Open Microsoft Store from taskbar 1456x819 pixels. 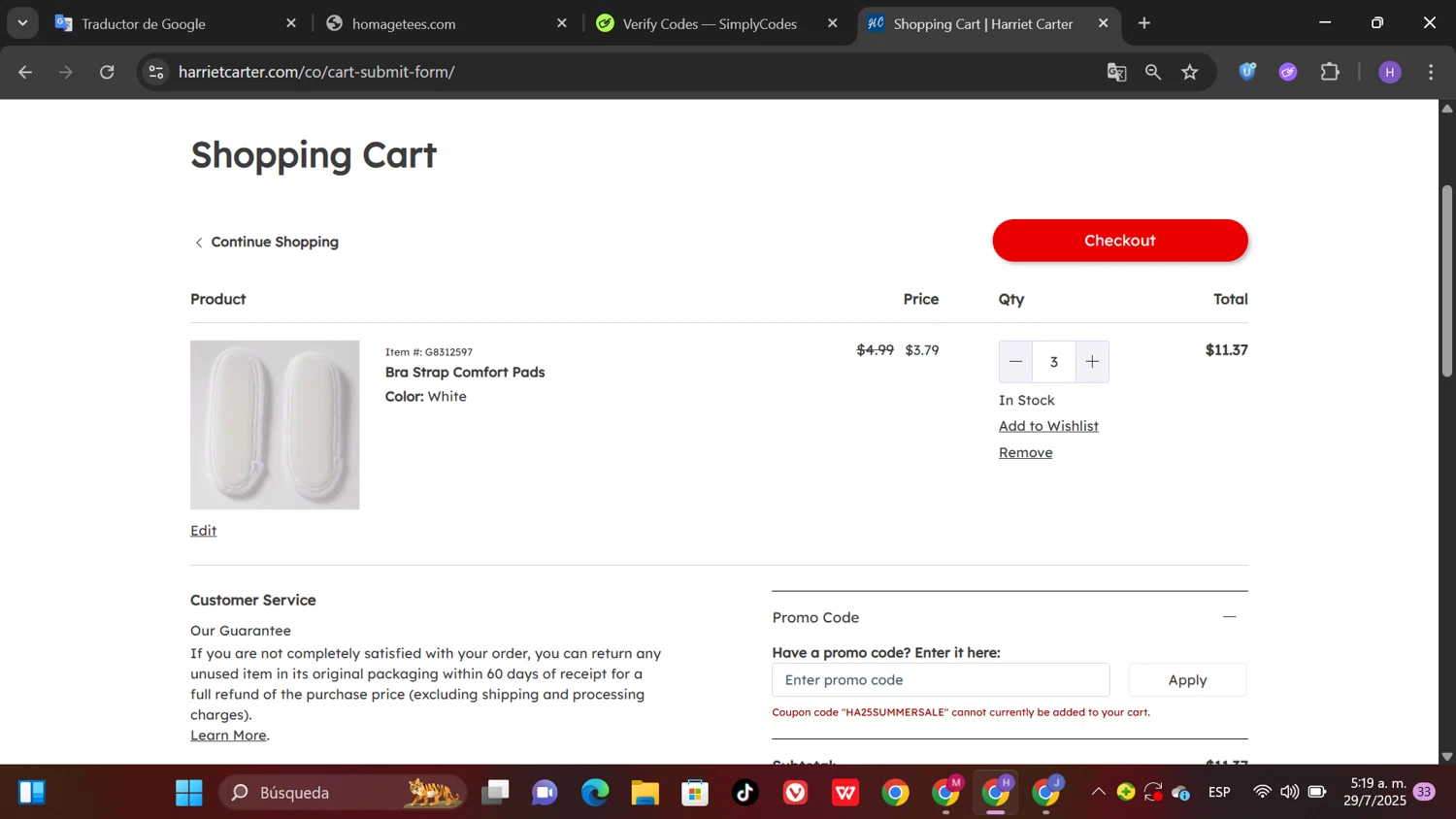click(x=695, y=793)
